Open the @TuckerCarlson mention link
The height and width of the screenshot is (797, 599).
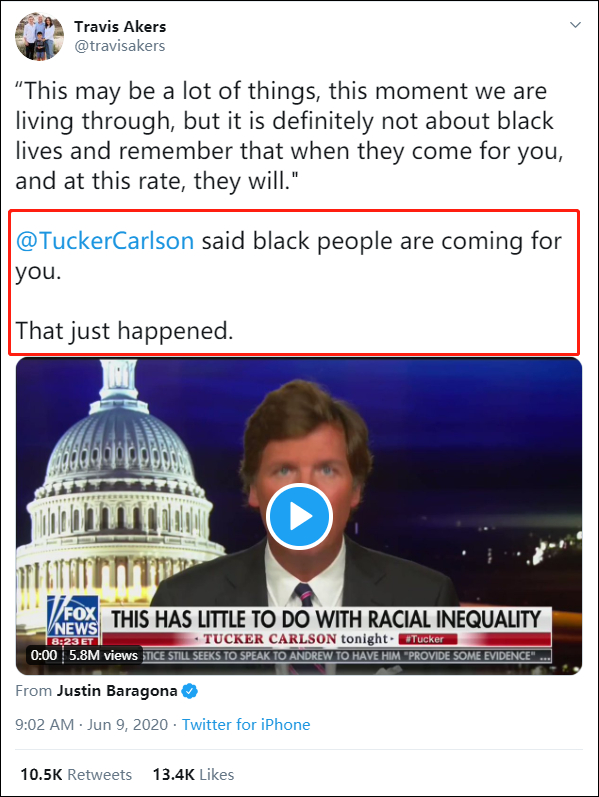[x=105, y=240]
